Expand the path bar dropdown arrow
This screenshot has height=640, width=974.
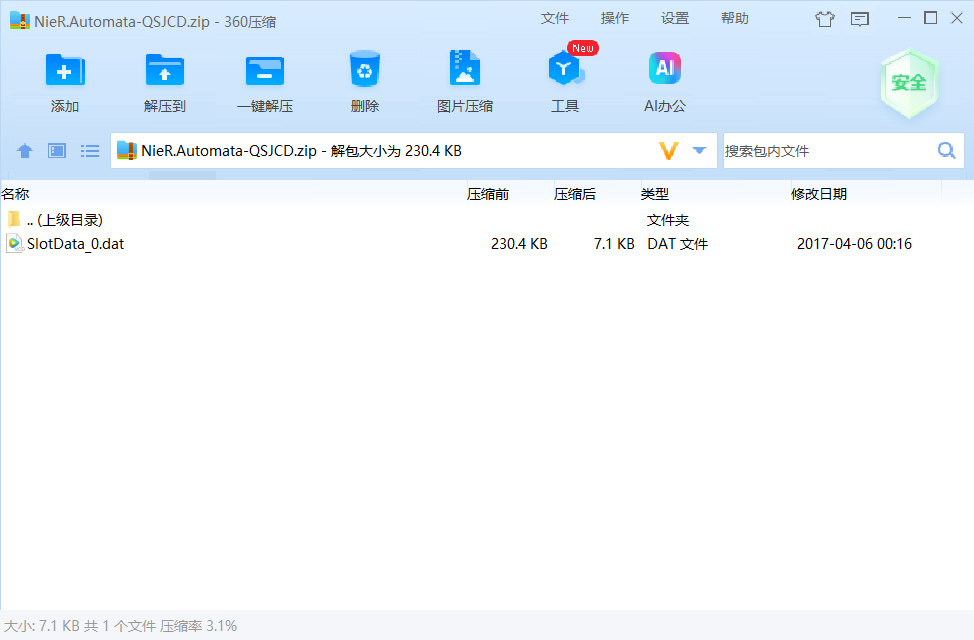699,150
